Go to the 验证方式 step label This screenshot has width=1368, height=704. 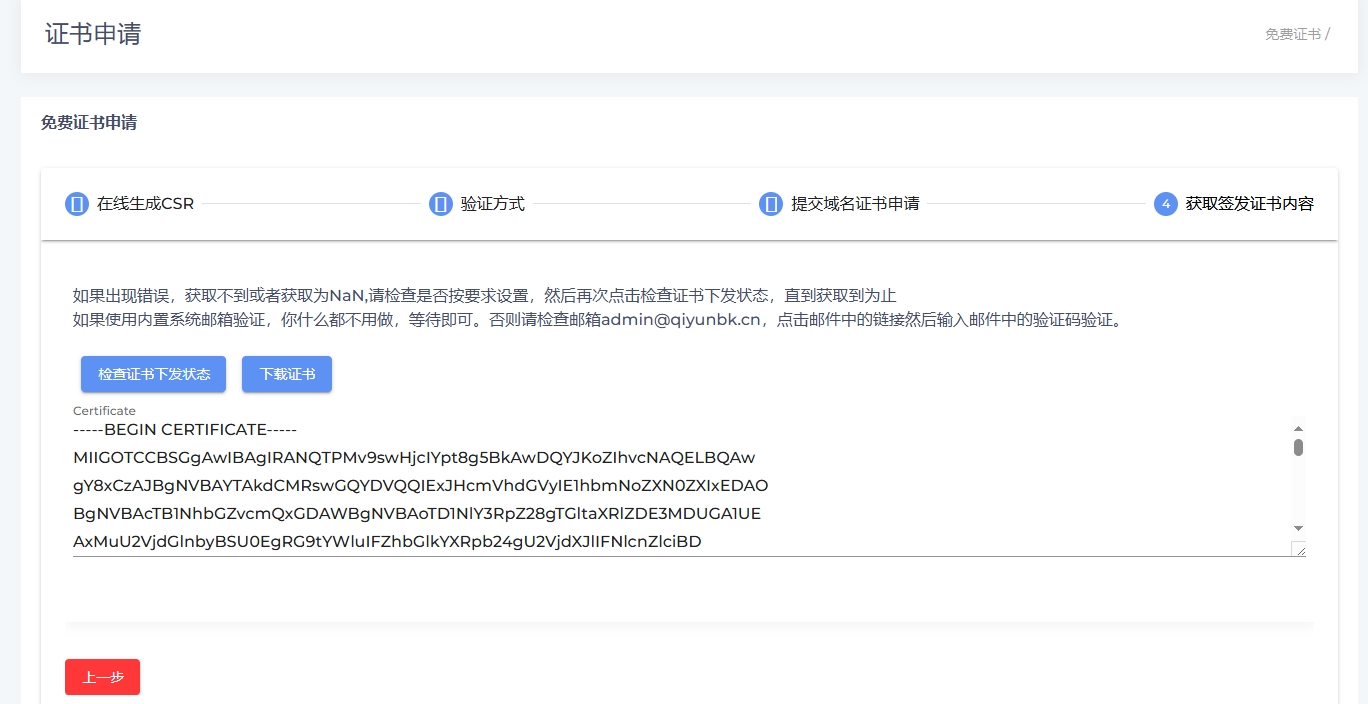pos(492,204)
